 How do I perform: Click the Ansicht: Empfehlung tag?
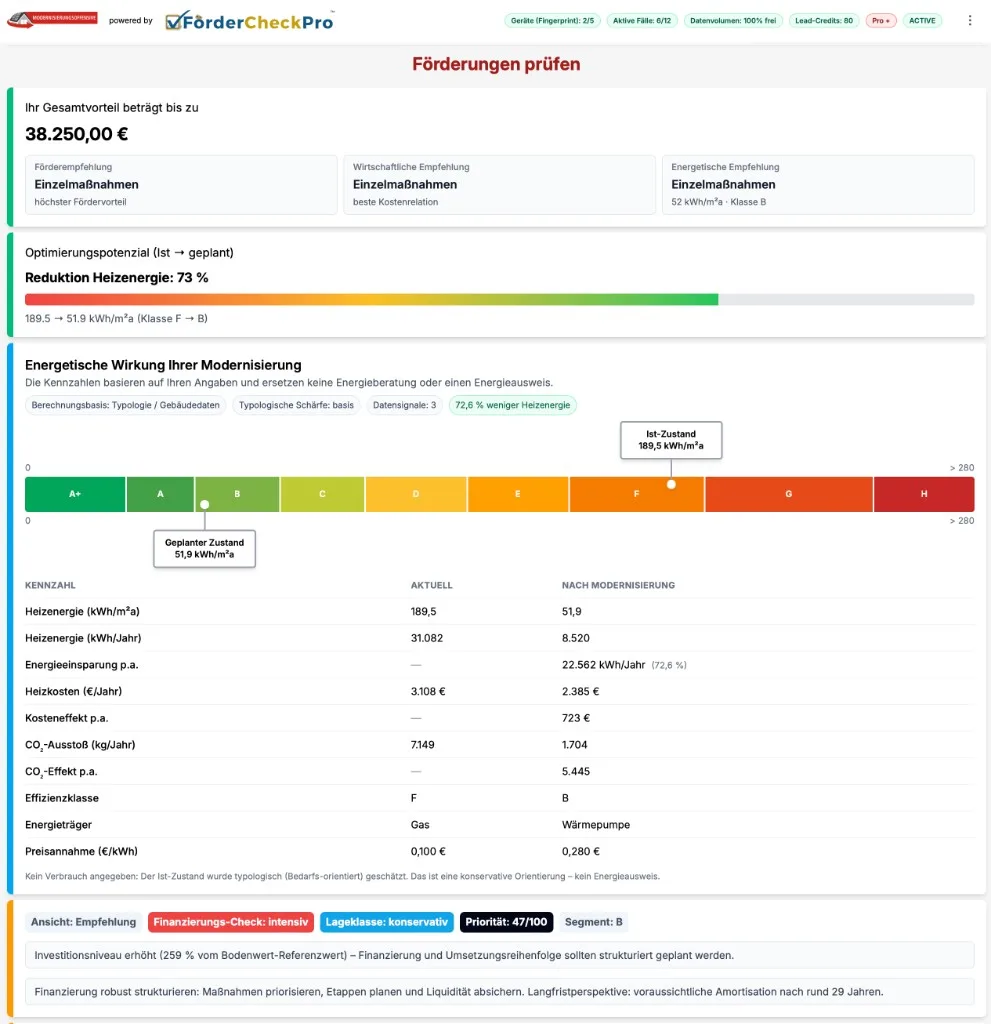84,922
